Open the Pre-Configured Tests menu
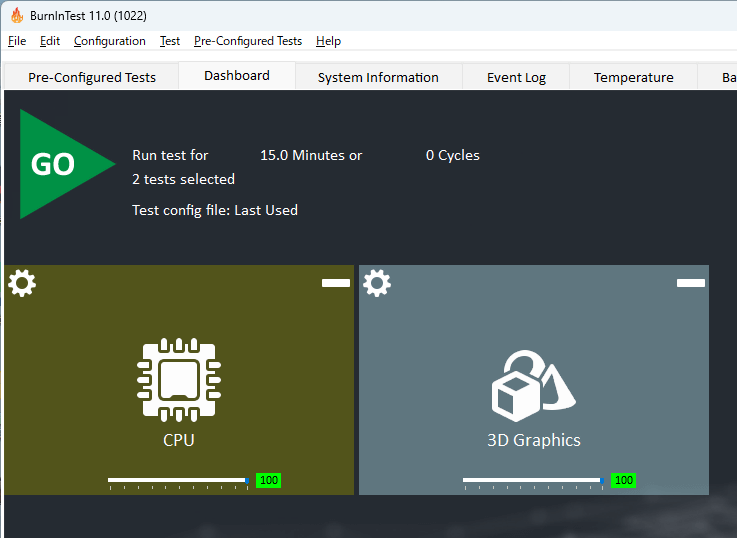737x538 pixels. pos(248,41)
